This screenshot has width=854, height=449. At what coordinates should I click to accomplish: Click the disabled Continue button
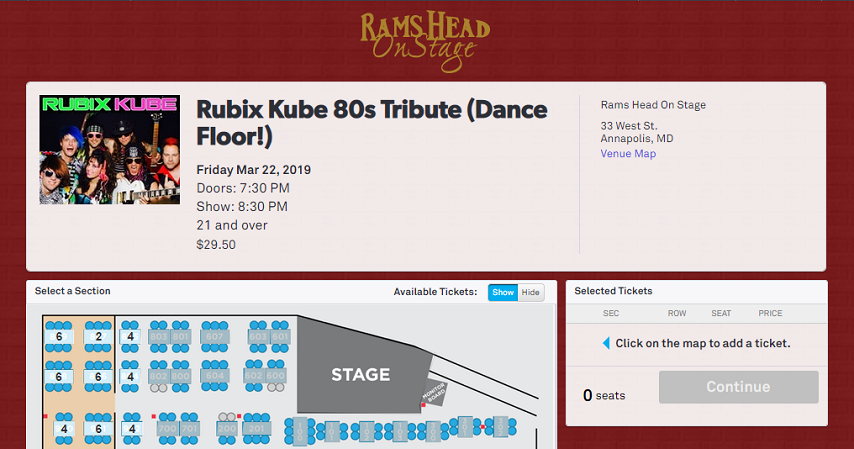click(x=739, y=387)
